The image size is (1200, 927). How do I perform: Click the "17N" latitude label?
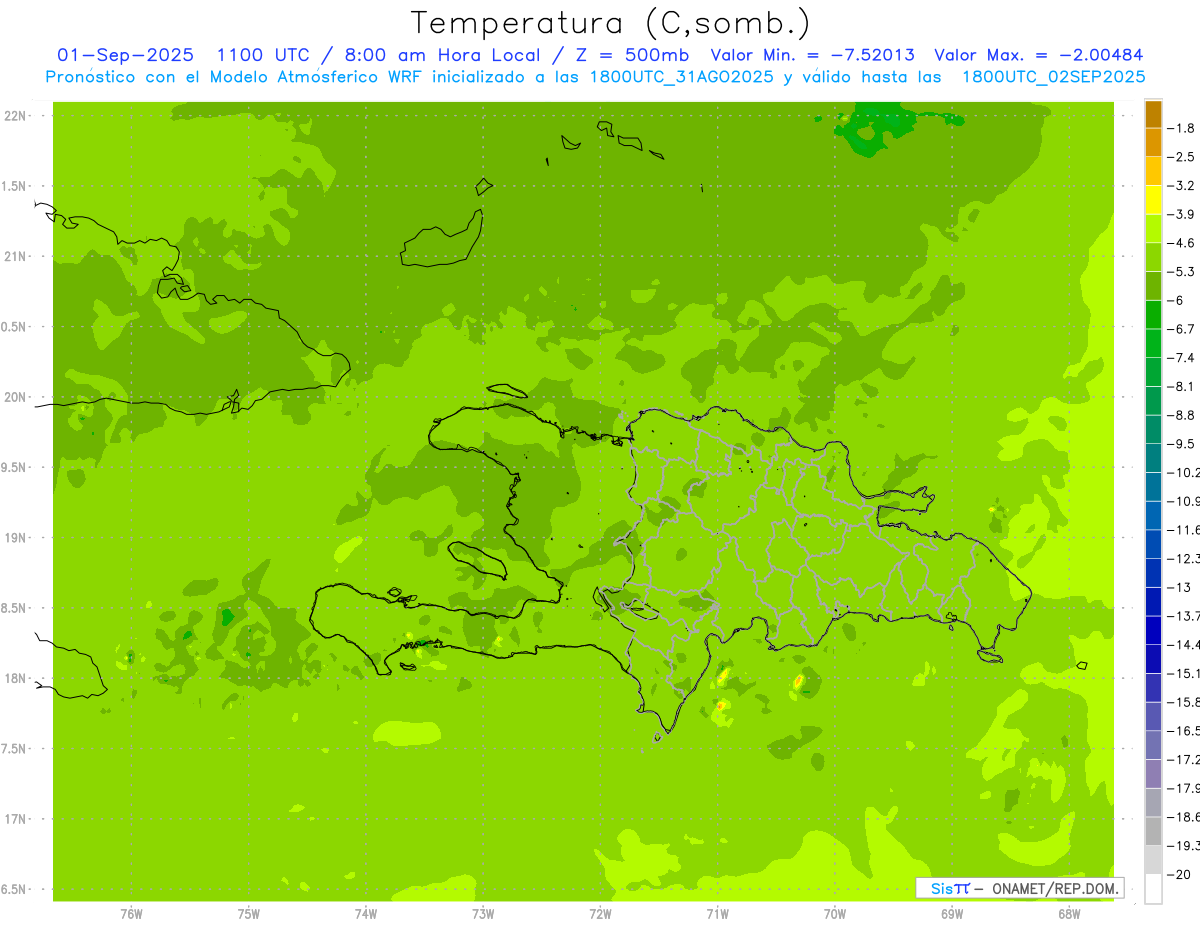(x=15, y=819)
